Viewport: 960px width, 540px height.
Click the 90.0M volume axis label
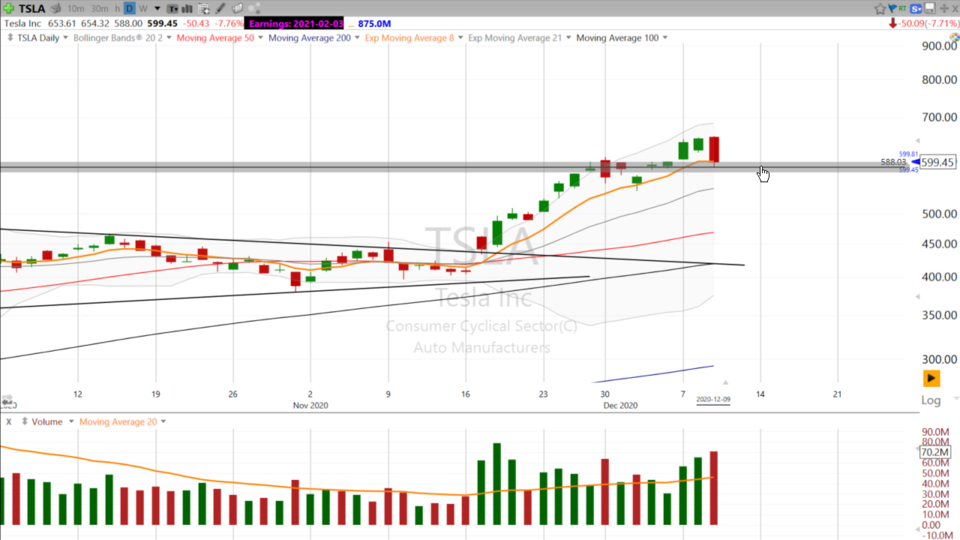(x=935, y=432)
